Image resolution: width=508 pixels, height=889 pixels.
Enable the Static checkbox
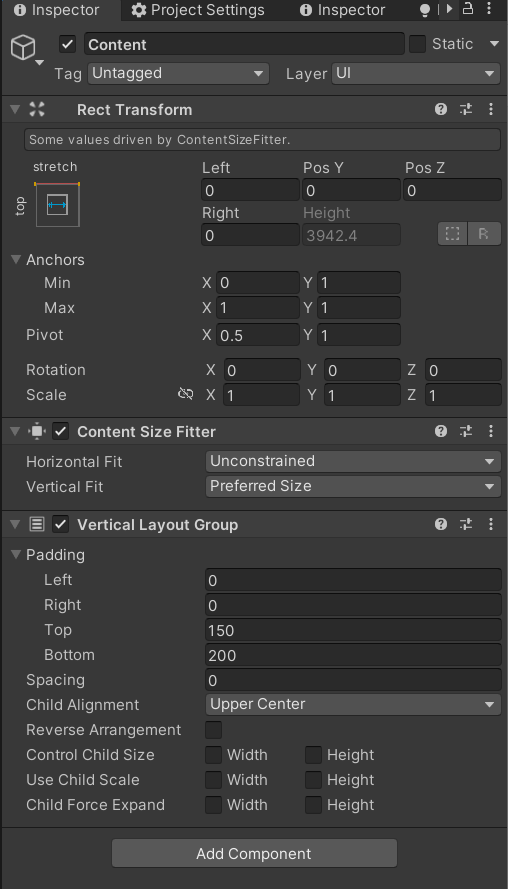[x=417, y=44]
